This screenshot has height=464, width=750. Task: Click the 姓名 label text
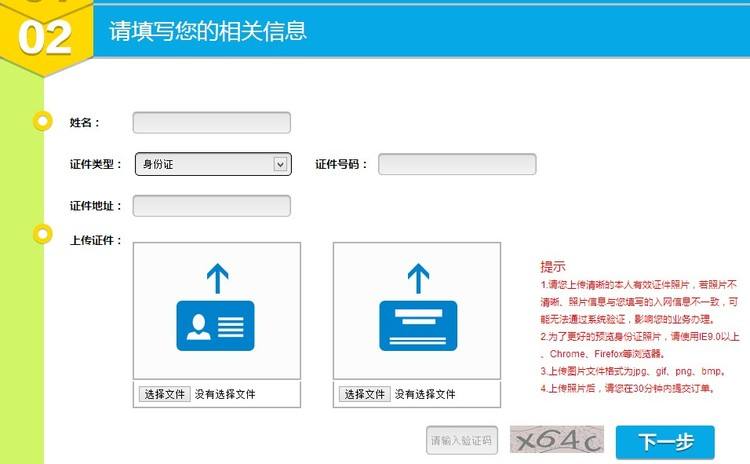[x=85, y=122]
